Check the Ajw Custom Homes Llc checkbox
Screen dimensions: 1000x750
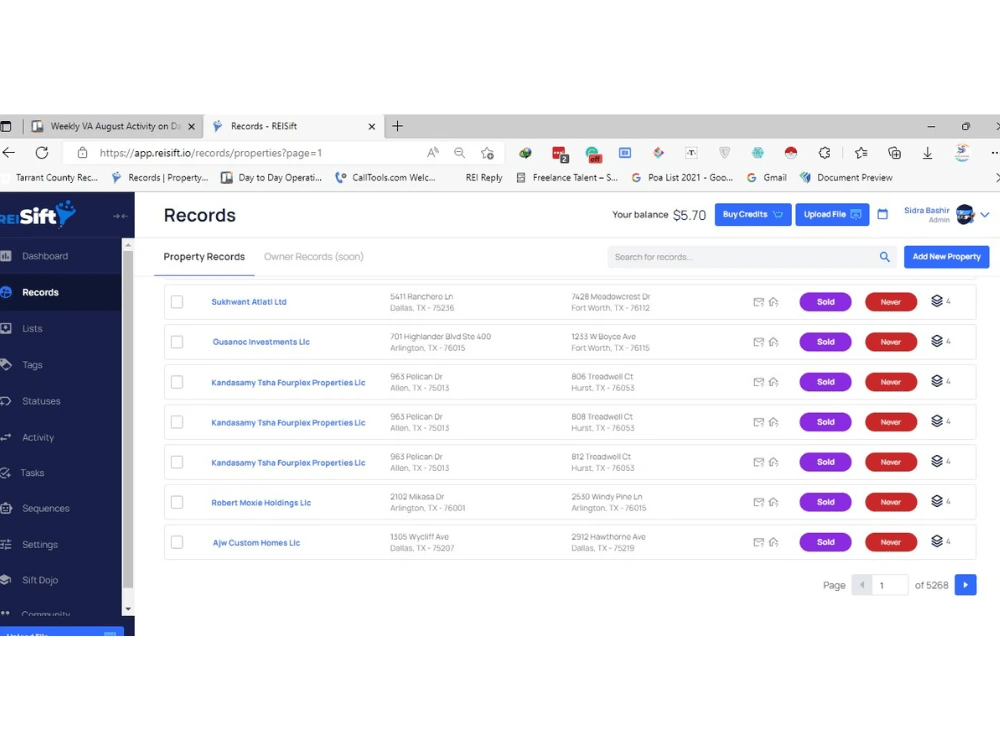[x=177, y=542]
